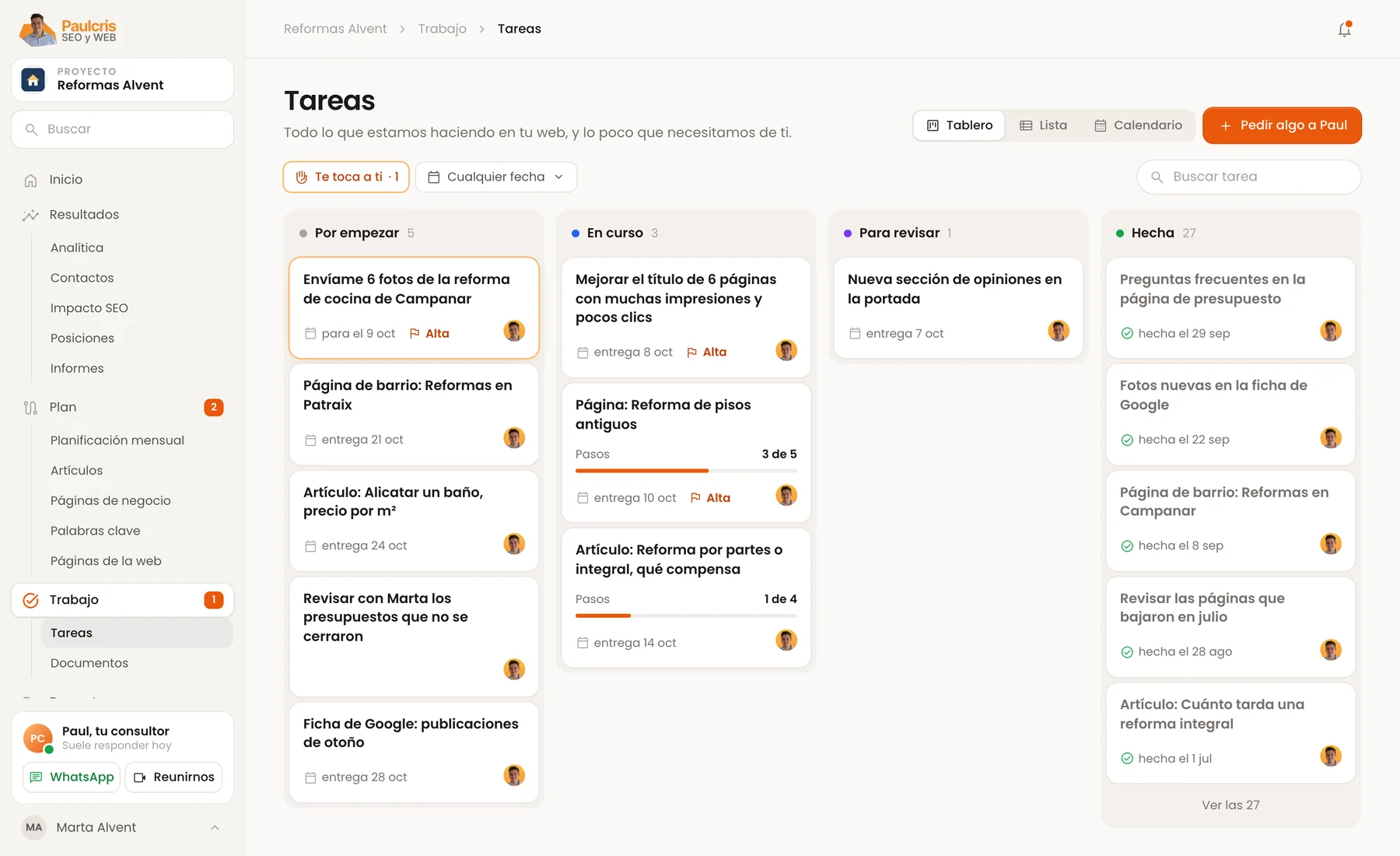Click the Resultados chart icon
Viewport: 1400px width, 856px height.
click(30, 215)
